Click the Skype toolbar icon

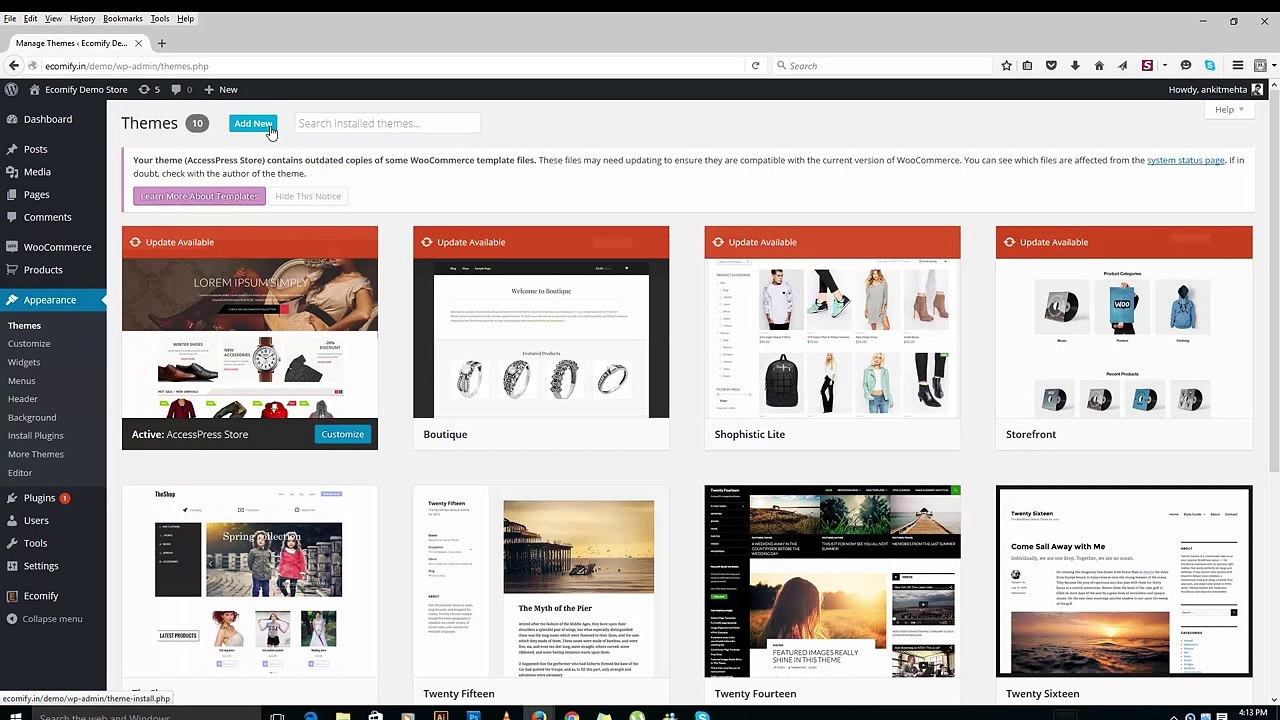click(1210, 66)
